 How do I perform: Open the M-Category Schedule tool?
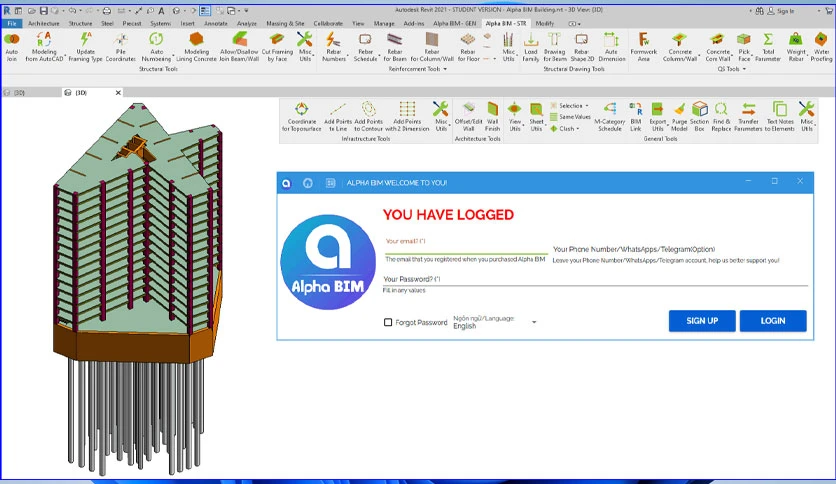pos(609,117)
